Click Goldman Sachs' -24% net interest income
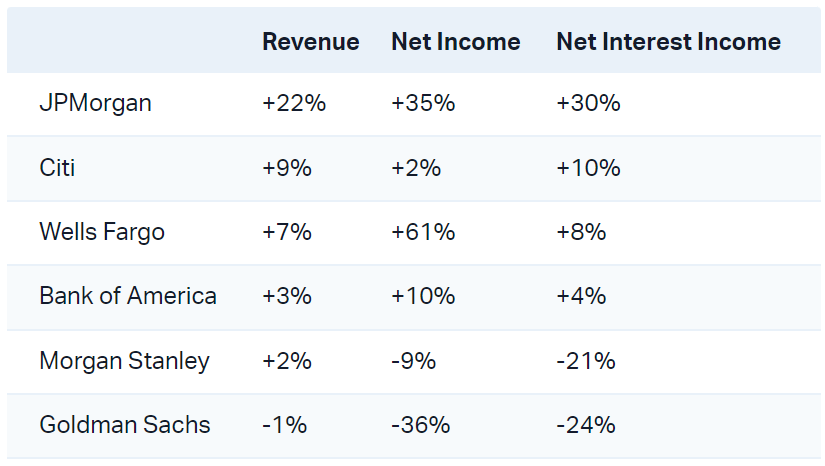The height and width of the screenshot is (466, 825). [x=585, y=425]
